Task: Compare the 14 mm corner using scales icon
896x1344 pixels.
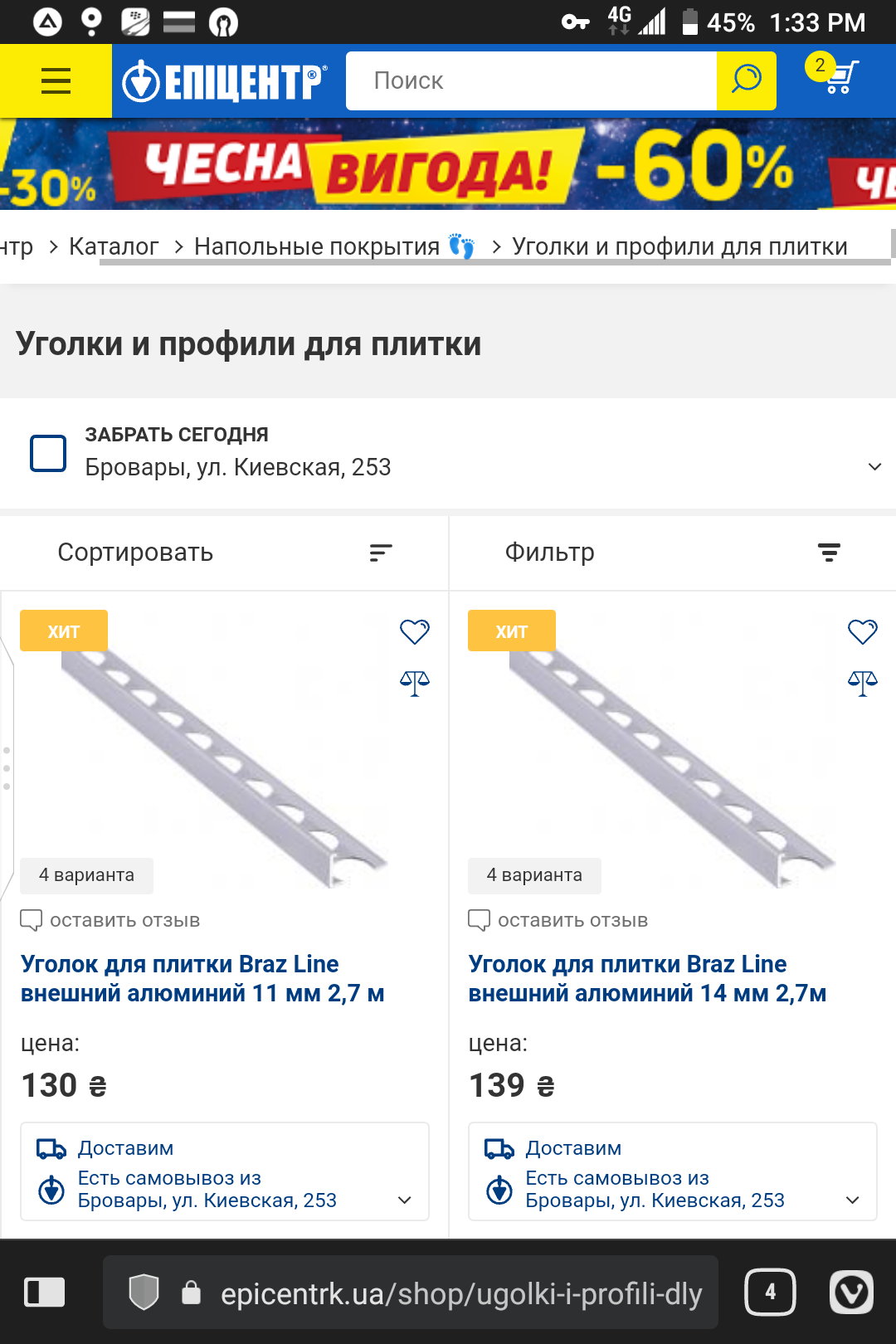Action: (x=863, y=684)
